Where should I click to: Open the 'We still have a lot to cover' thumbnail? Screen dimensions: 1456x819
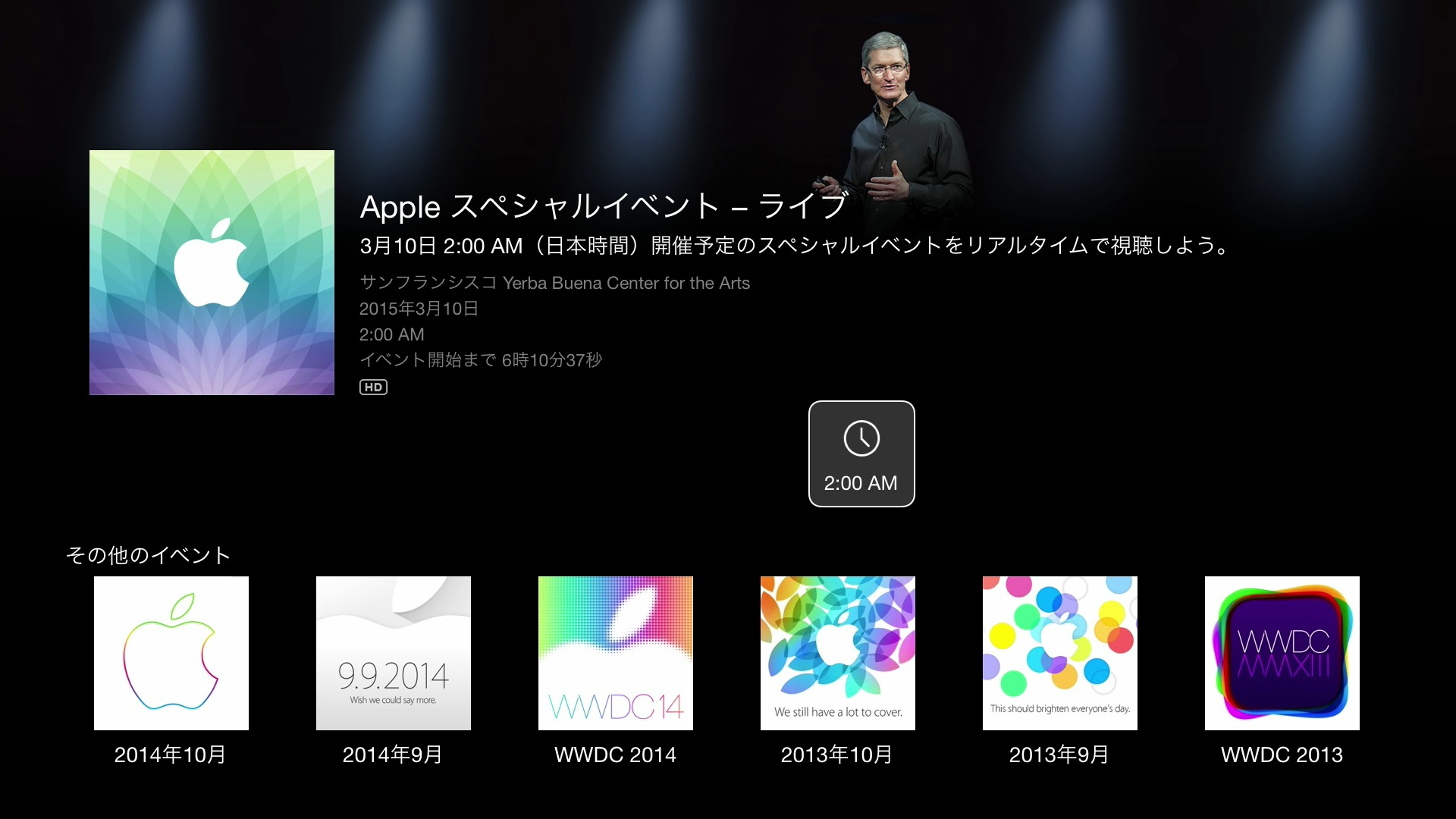click(x=838, y=653)
